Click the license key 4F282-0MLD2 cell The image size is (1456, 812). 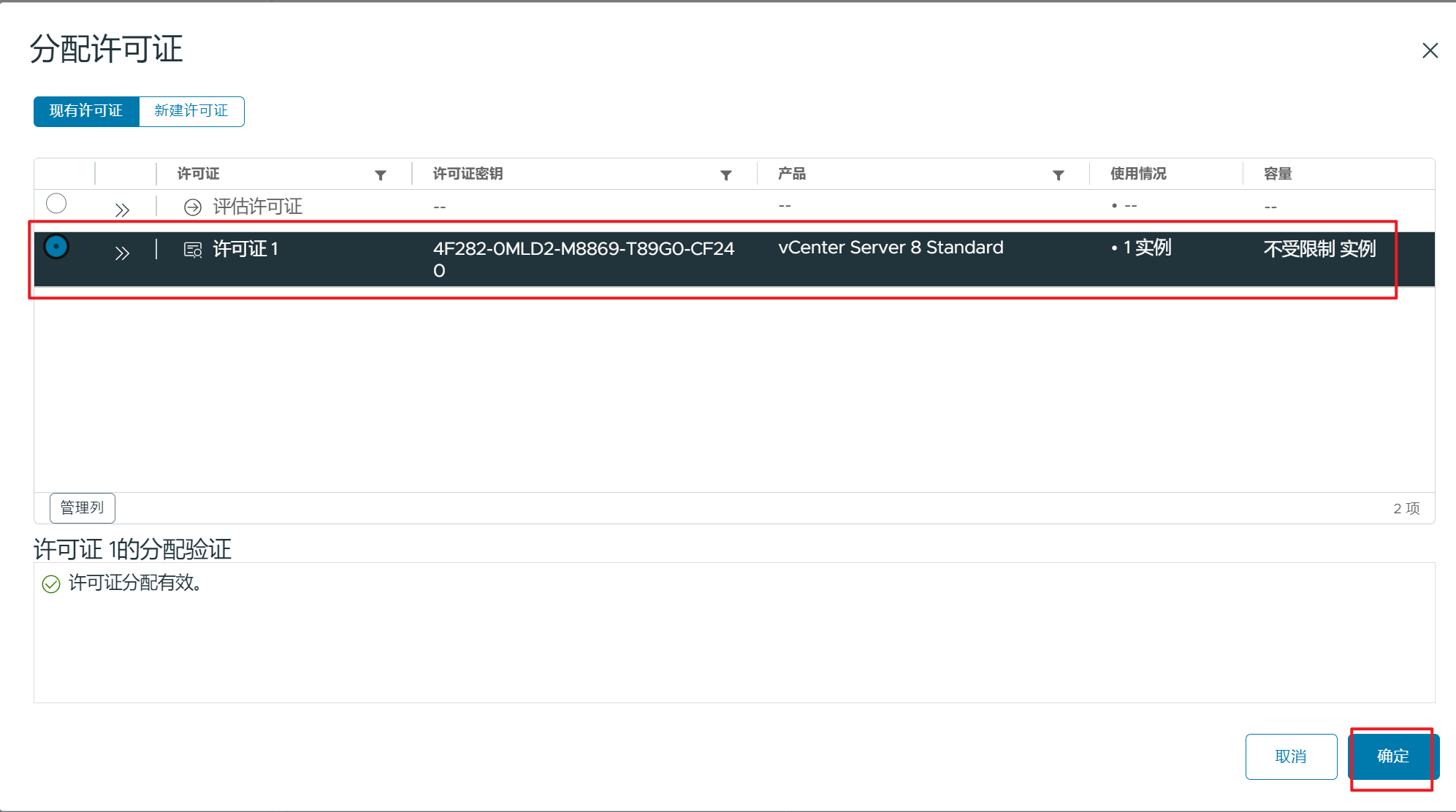[583, 249]
